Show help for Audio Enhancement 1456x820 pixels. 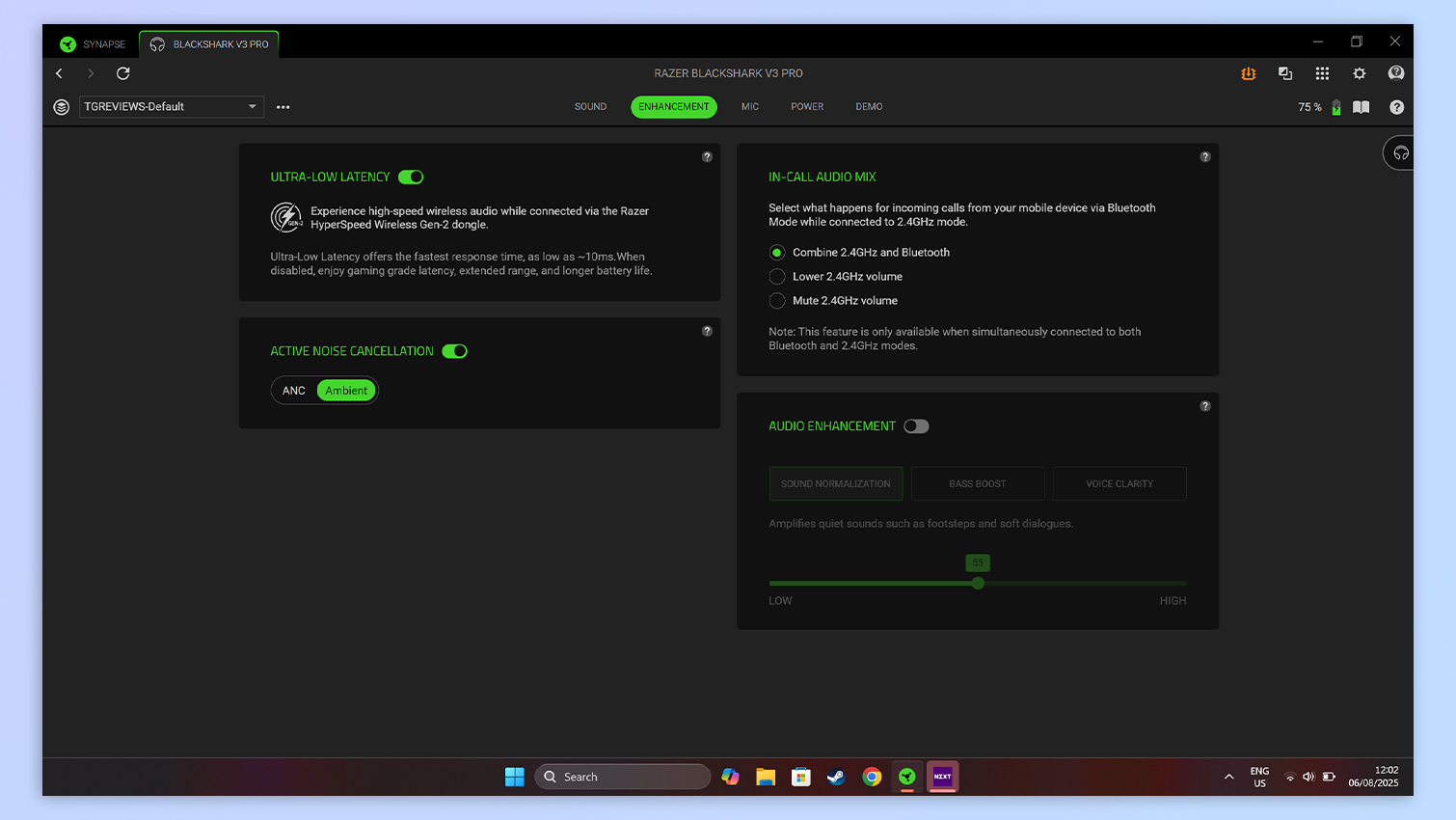click(1205, 406)
